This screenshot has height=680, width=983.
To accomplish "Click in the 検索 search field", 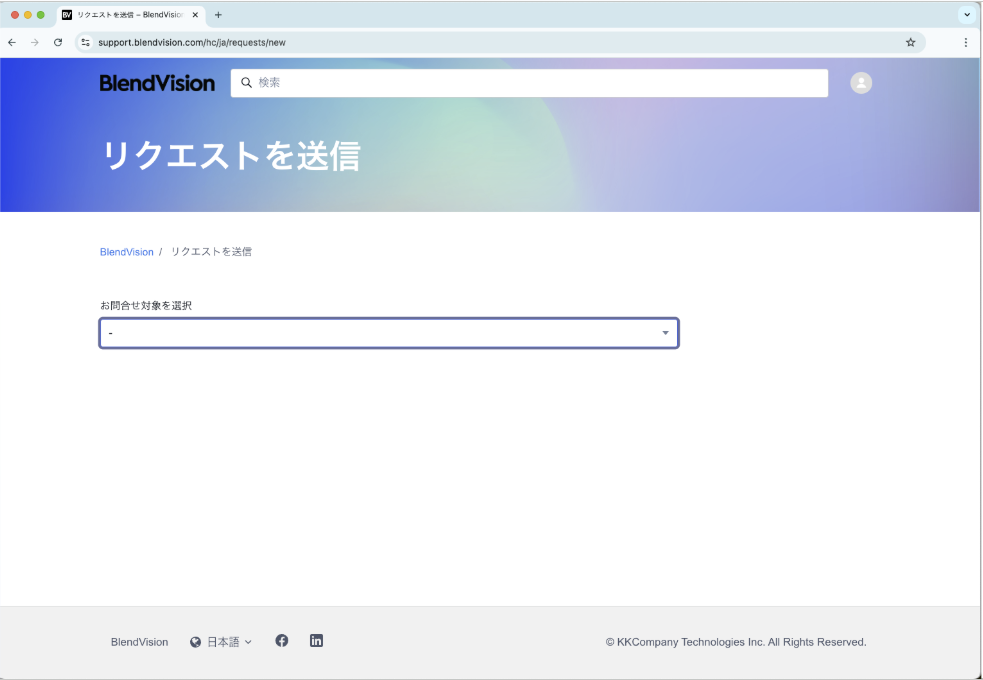I will (529, 83).
